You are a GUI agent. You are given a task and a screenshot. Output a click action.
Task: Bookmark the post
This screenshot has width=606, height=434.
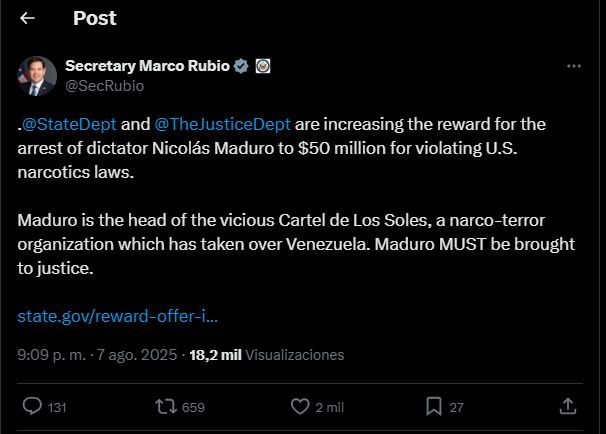click(x=434, y=407)
